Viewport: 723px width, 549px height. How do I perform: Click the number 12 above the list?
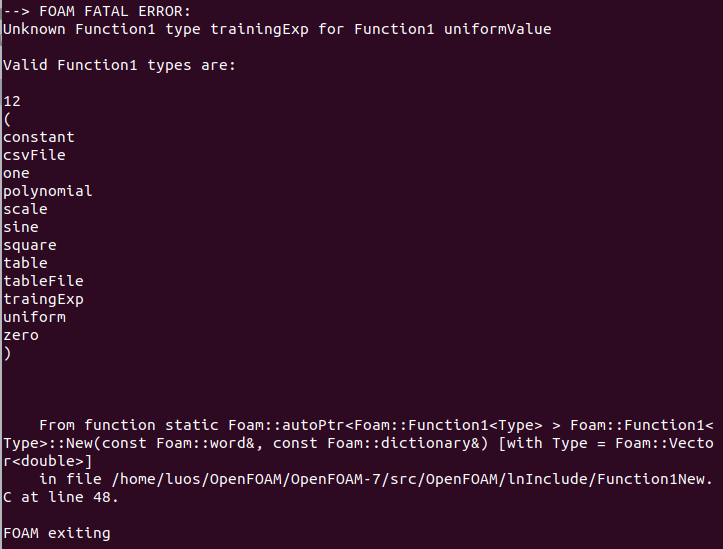coord(12,101)
